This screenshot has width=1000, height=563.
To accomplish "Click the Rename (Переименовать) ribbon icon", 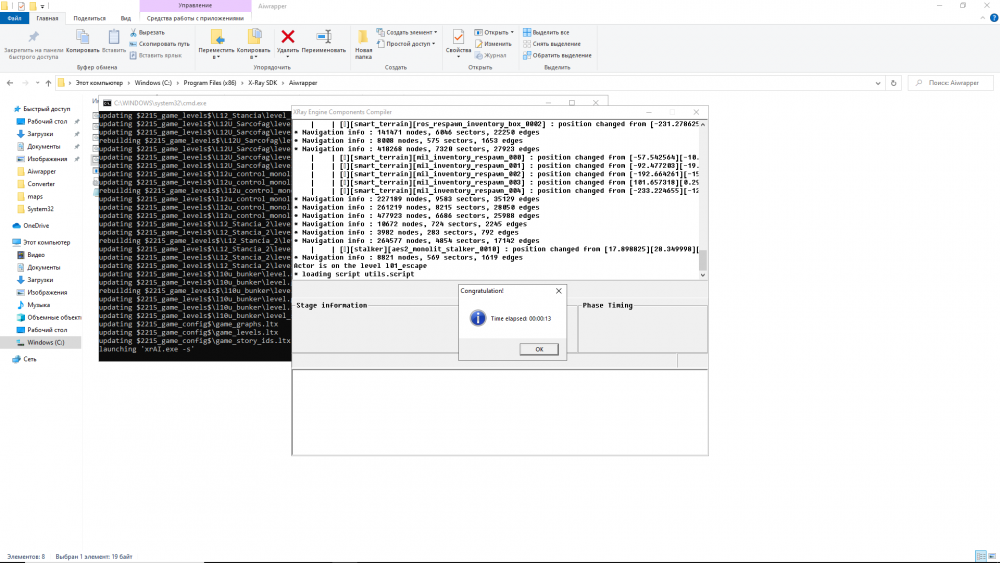I will click(x=323, y=38).
